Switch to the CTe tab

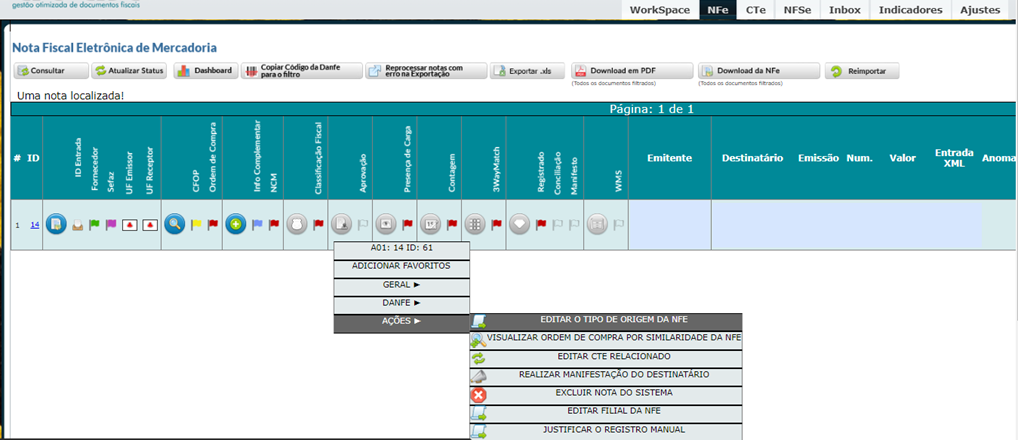pos(757,10)
